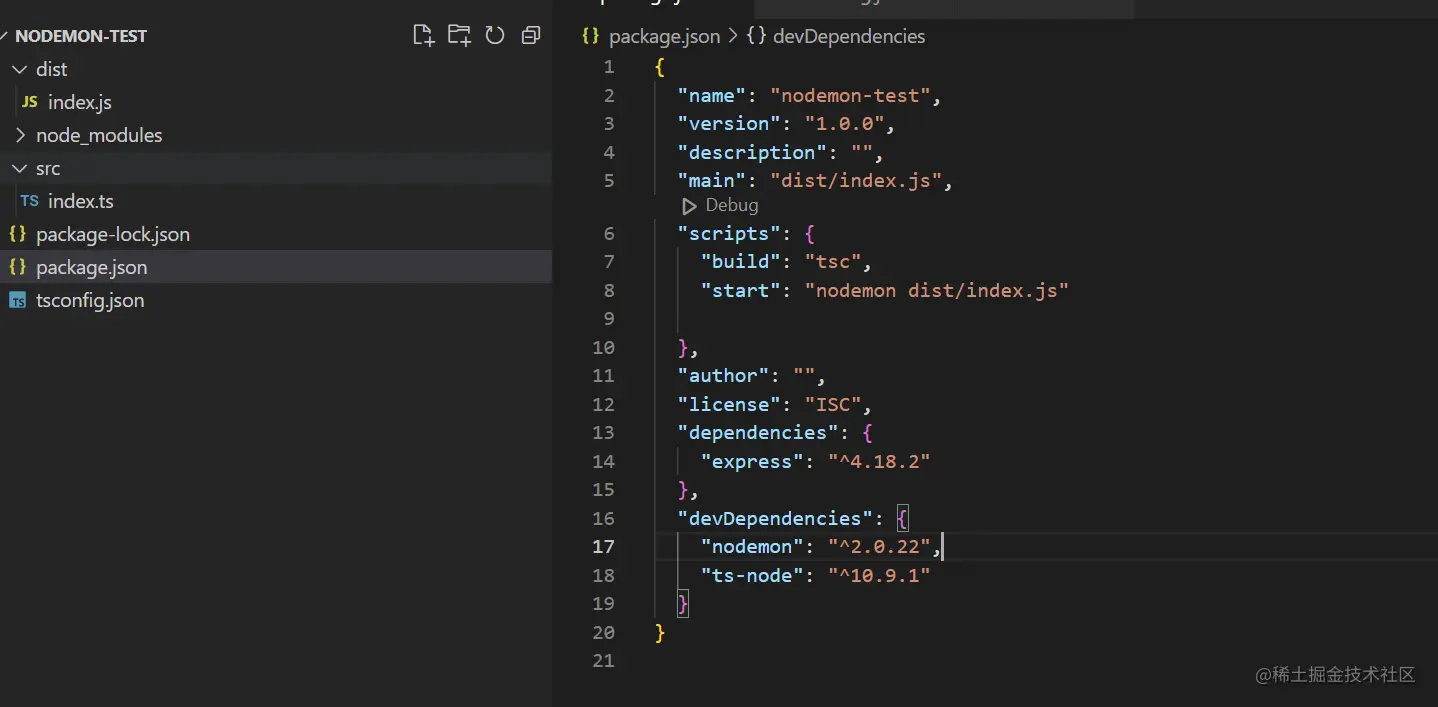Click the "^4.18.2" version value
The height and width of the screenshot is (707, 1438).
tap(879, 461)
